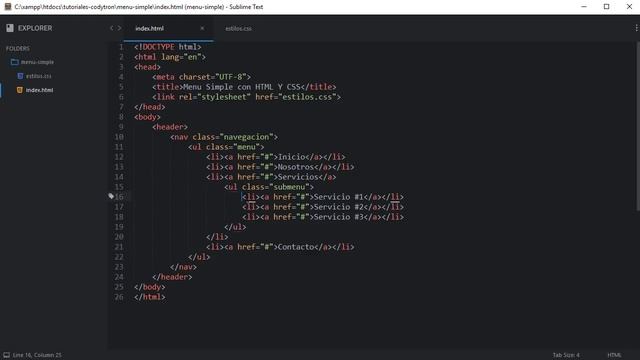Minimize the Sublime Text window
The image size is (640, 360).
584,7
